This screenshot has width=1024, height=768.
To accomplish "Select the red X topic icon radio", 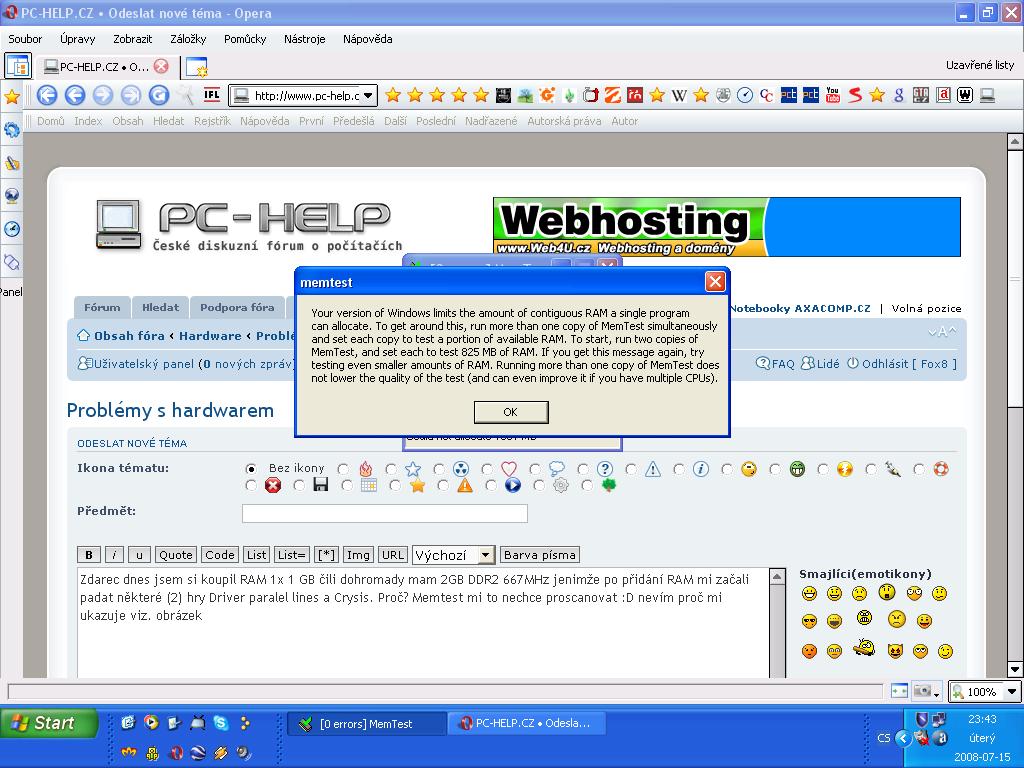I will pyautogui.click(x=251, y=485).
